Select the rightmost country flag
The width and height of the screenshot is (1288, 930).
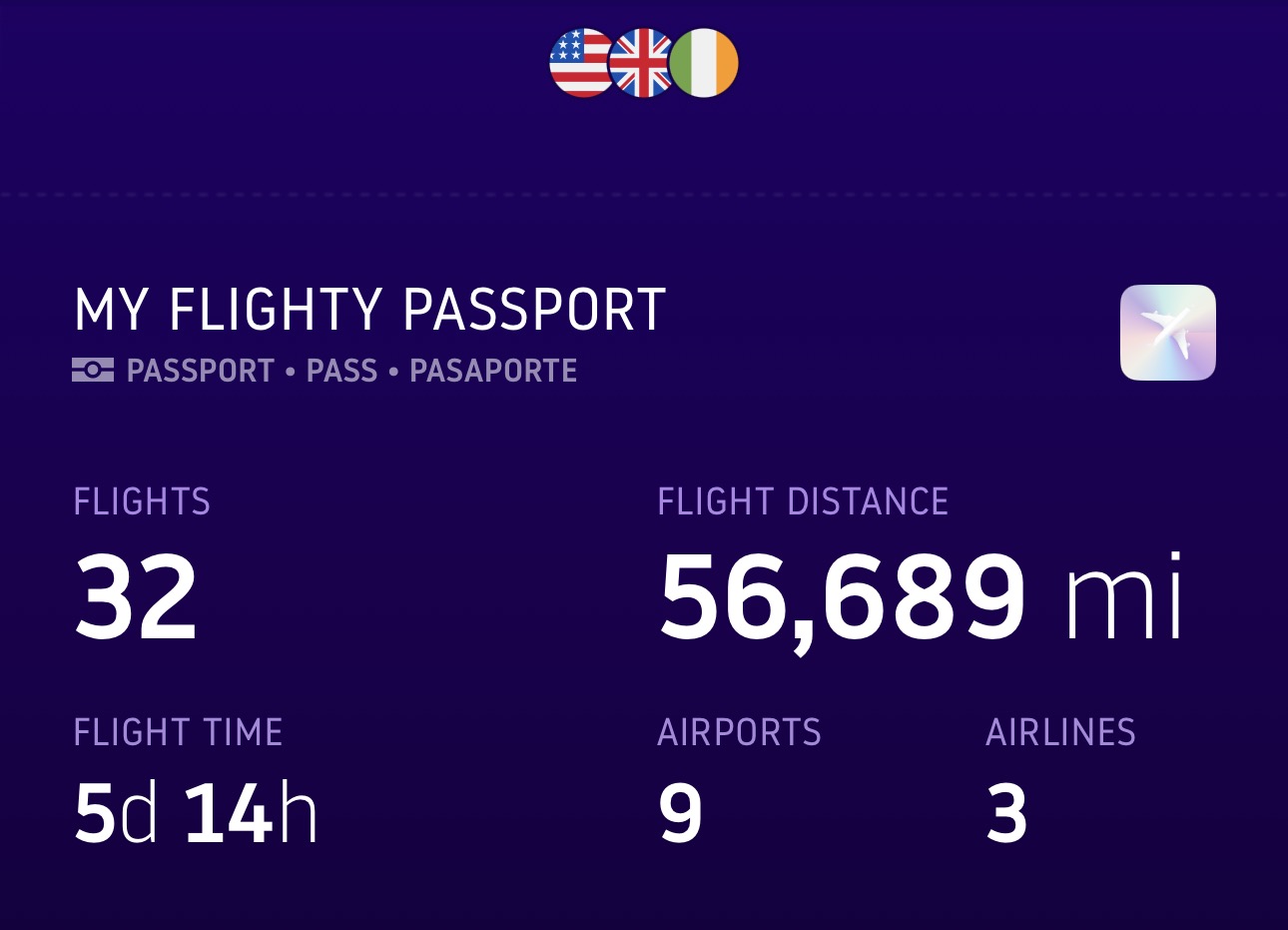click(706, 60)
